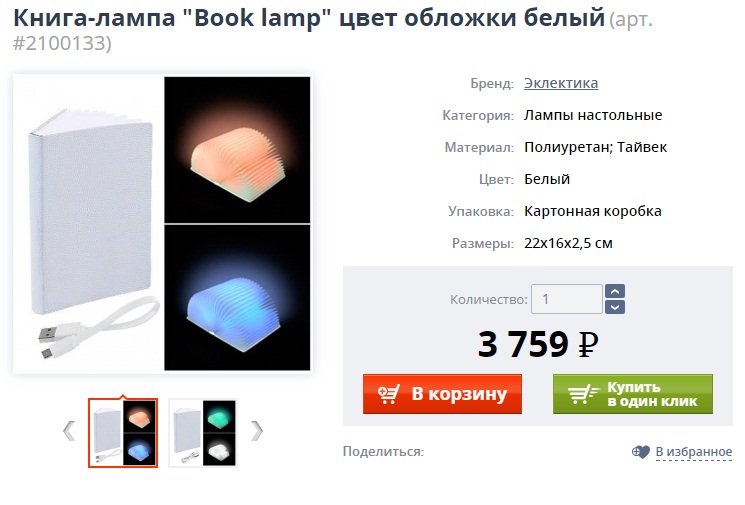
Task: Add the item with В корзину button
Action: click(442, 394)
